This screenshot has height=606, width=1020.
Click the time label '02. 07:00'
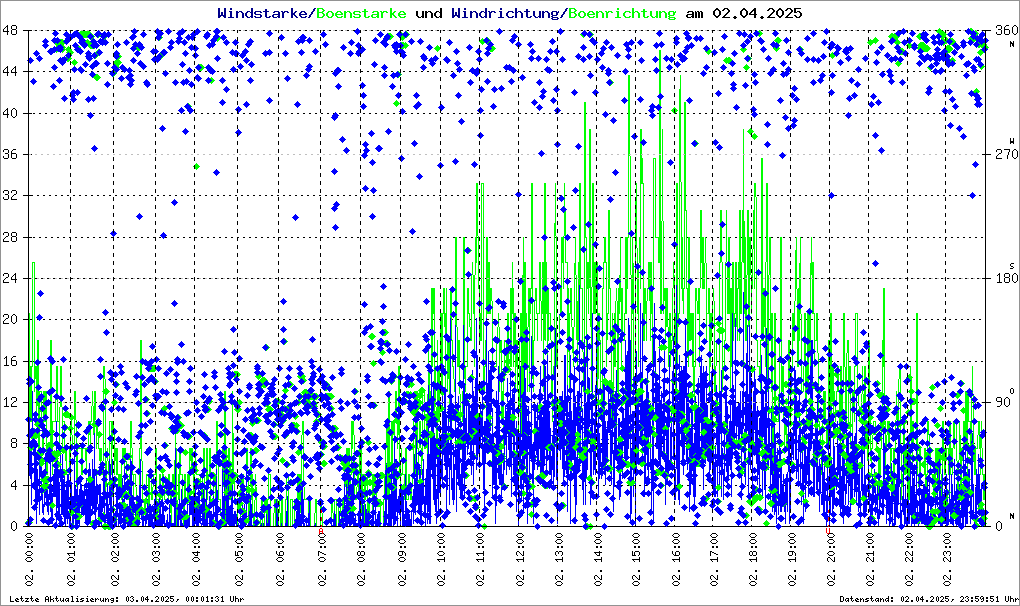(323, 559)
